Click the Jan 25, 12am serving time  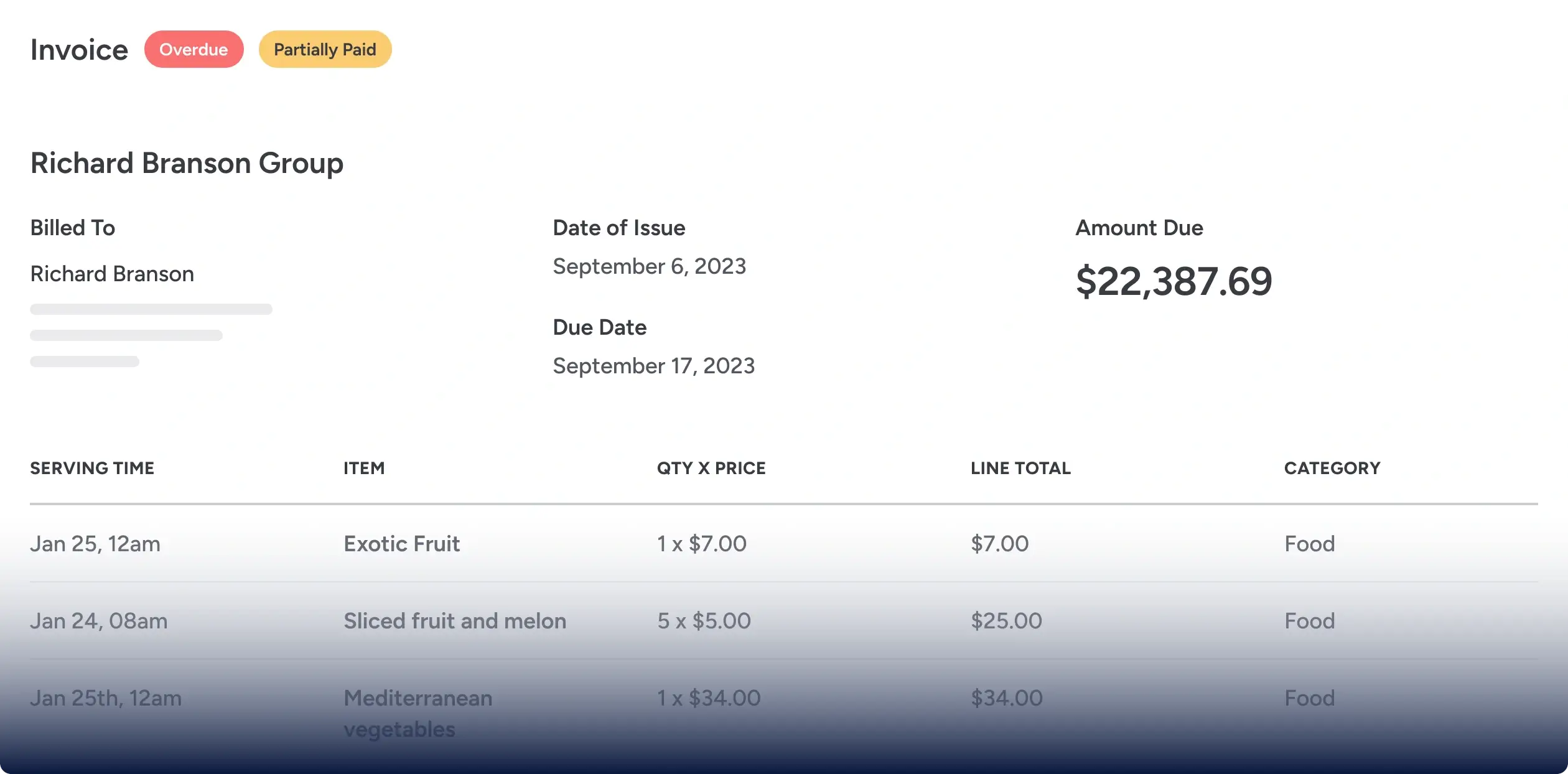[95, 544]
